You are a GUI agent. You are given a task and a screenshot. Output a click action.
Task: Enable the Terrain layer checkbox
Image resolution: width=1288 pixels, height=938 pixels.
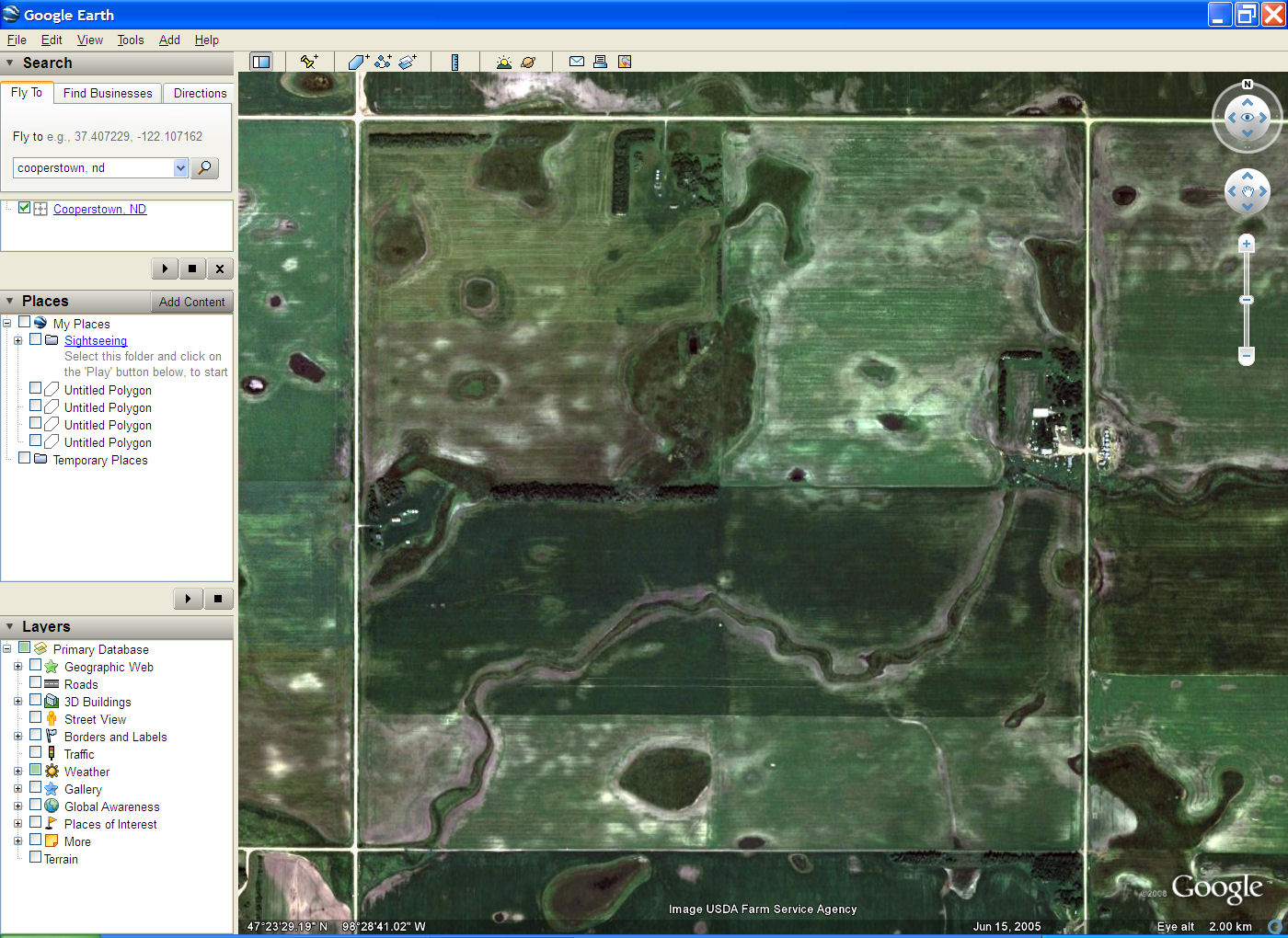point(35,857)
